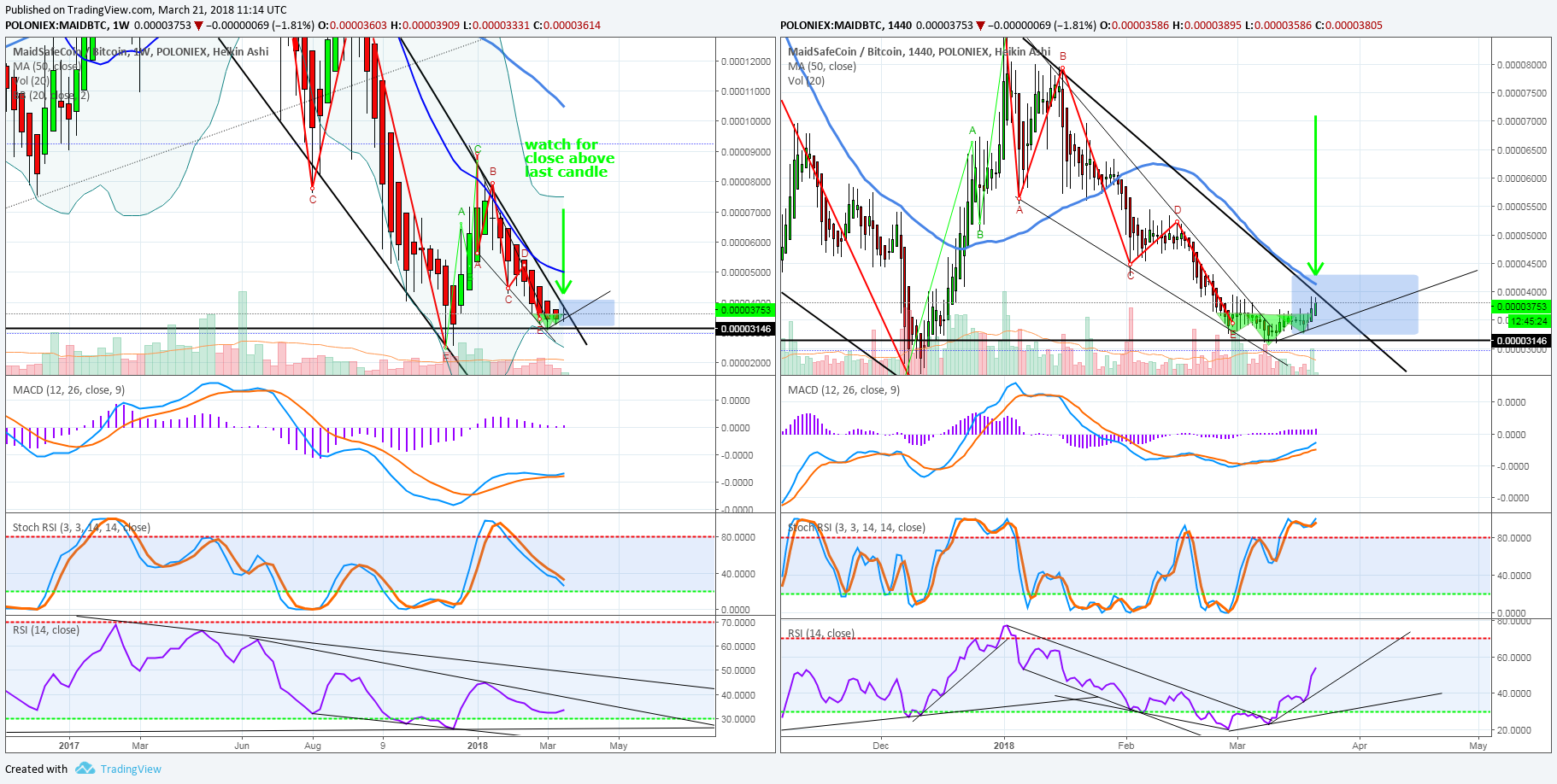Click 70.0000 level on weekly RSI axis

(x=738, y=623)
